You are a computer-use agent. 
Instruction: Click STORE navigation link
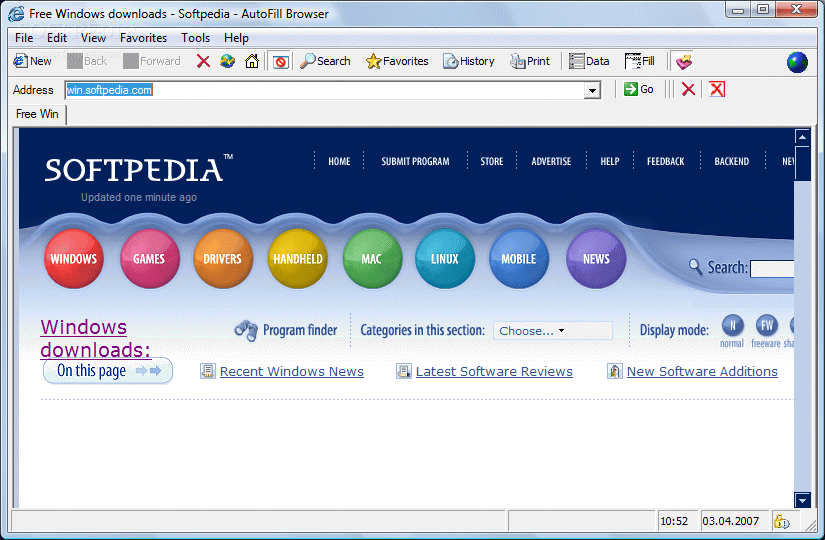(491, 162)
